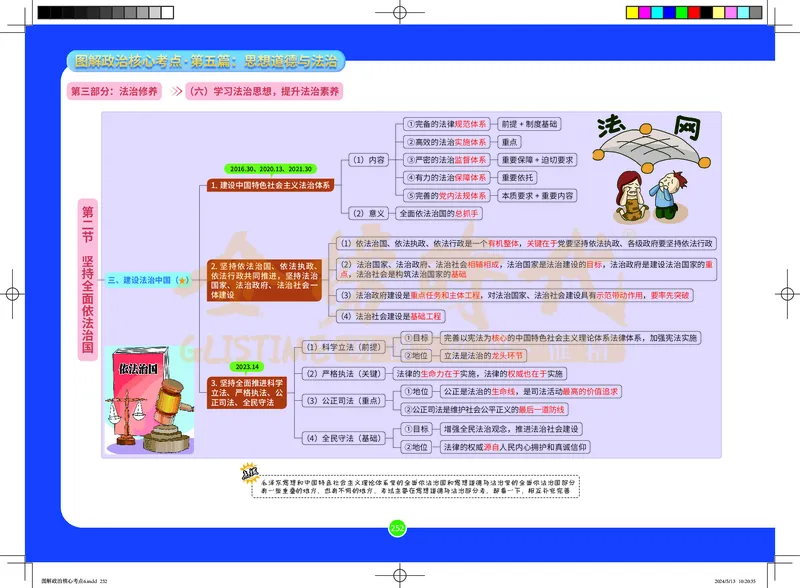
Task: Click the 2023.14 year tag
Action: 245,366
